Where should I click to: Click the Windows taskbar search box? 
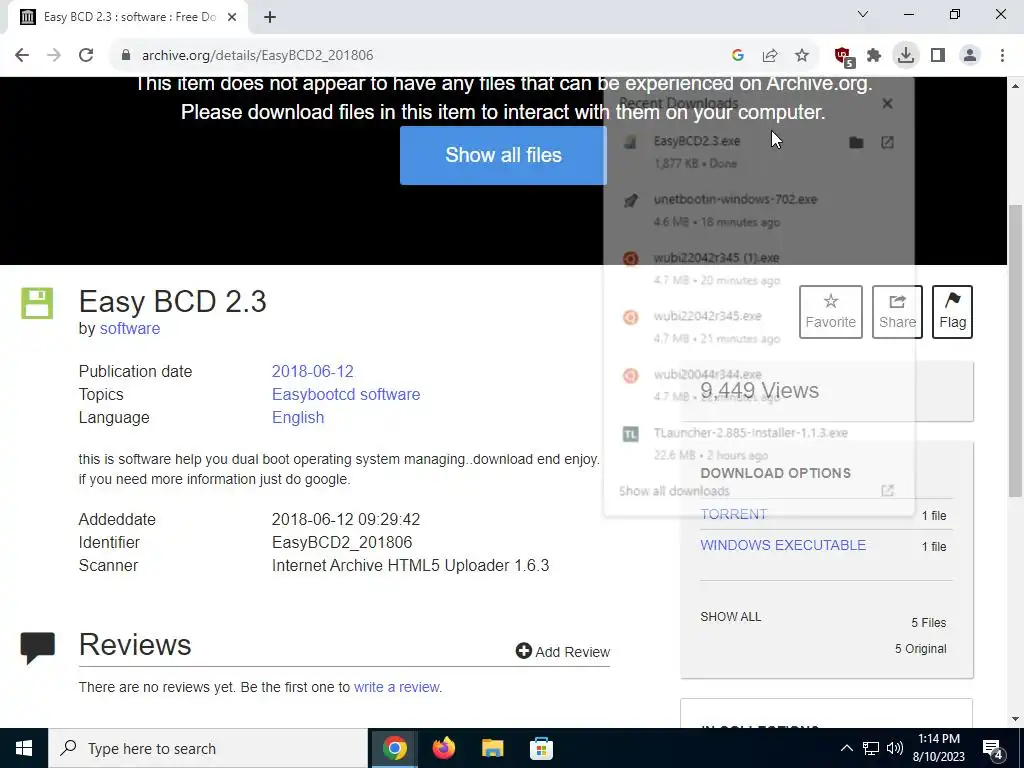coord(208,748)
